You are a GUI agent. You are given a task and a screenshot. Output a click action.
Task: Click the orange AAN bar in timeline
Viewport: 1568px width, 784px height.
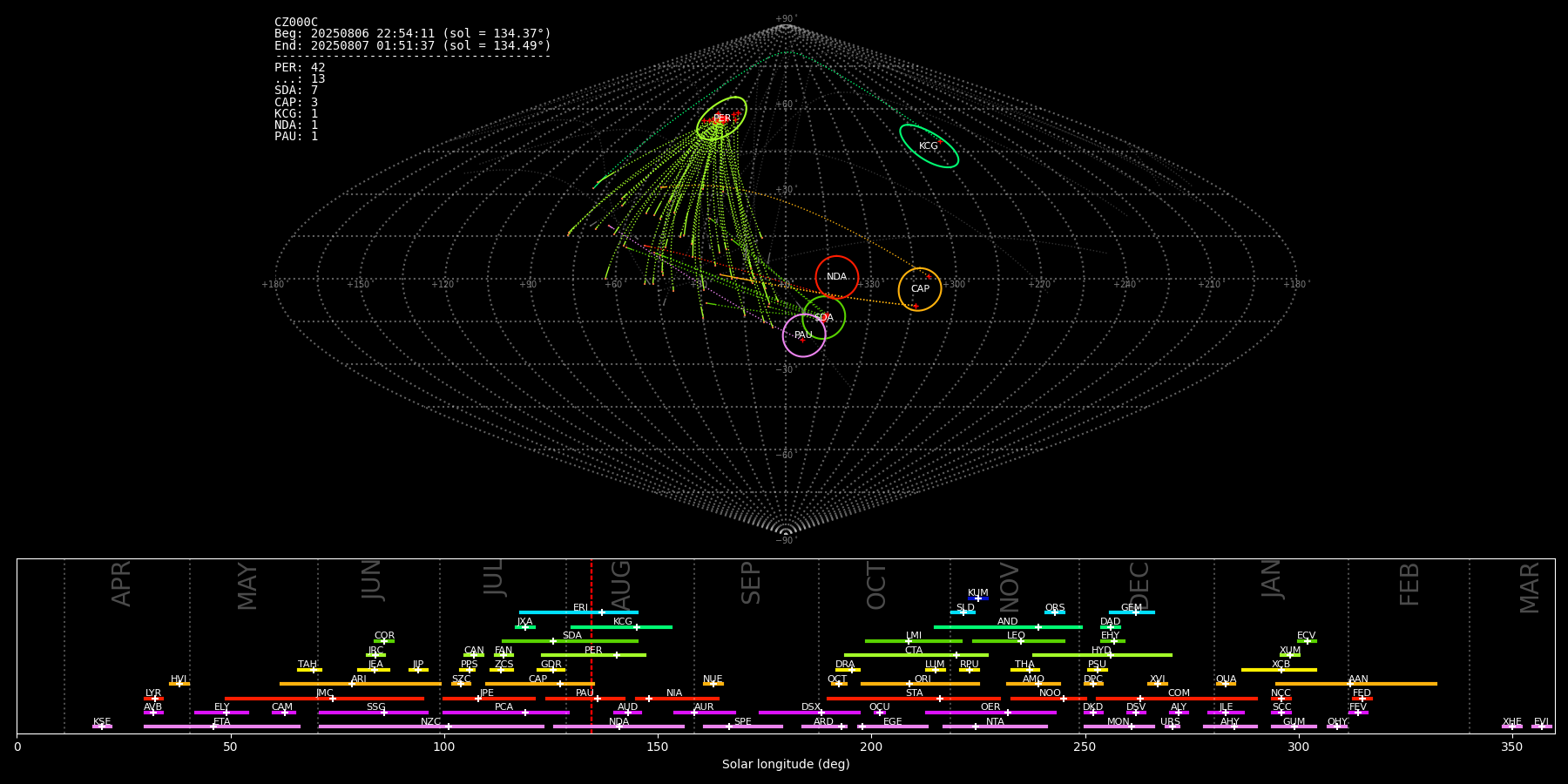pyautogui.click(x=1356, y=684)
